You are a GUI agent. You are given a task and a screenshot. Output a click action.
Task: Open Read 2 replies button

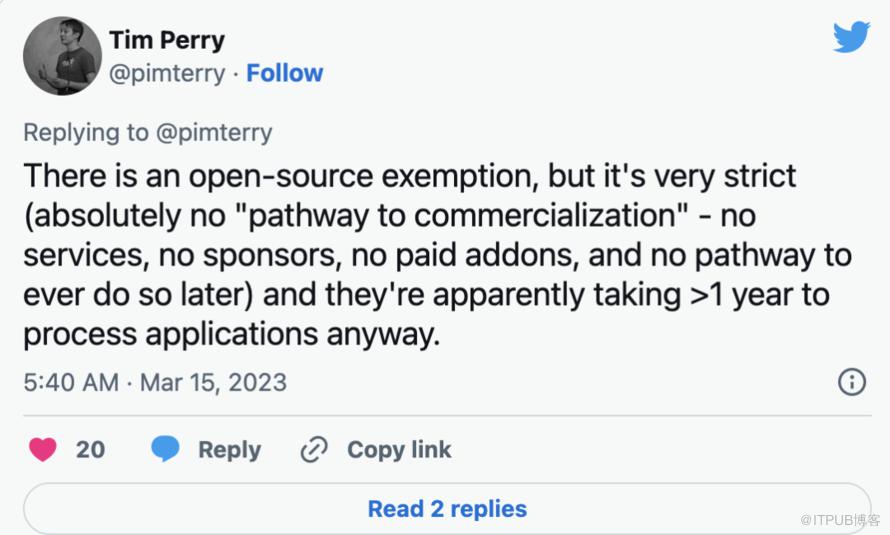[447, 508]
